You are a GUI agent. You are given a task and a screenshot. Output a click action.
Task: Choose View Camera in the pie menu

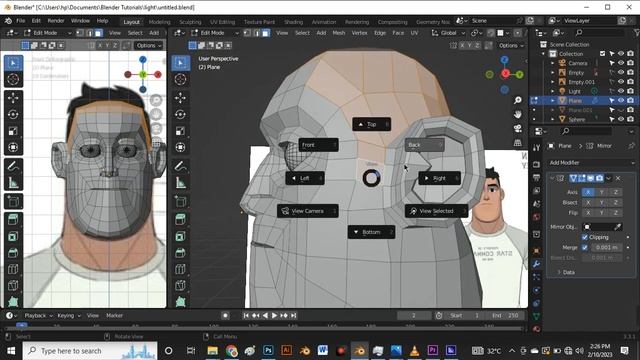click(x=308, y=211)
